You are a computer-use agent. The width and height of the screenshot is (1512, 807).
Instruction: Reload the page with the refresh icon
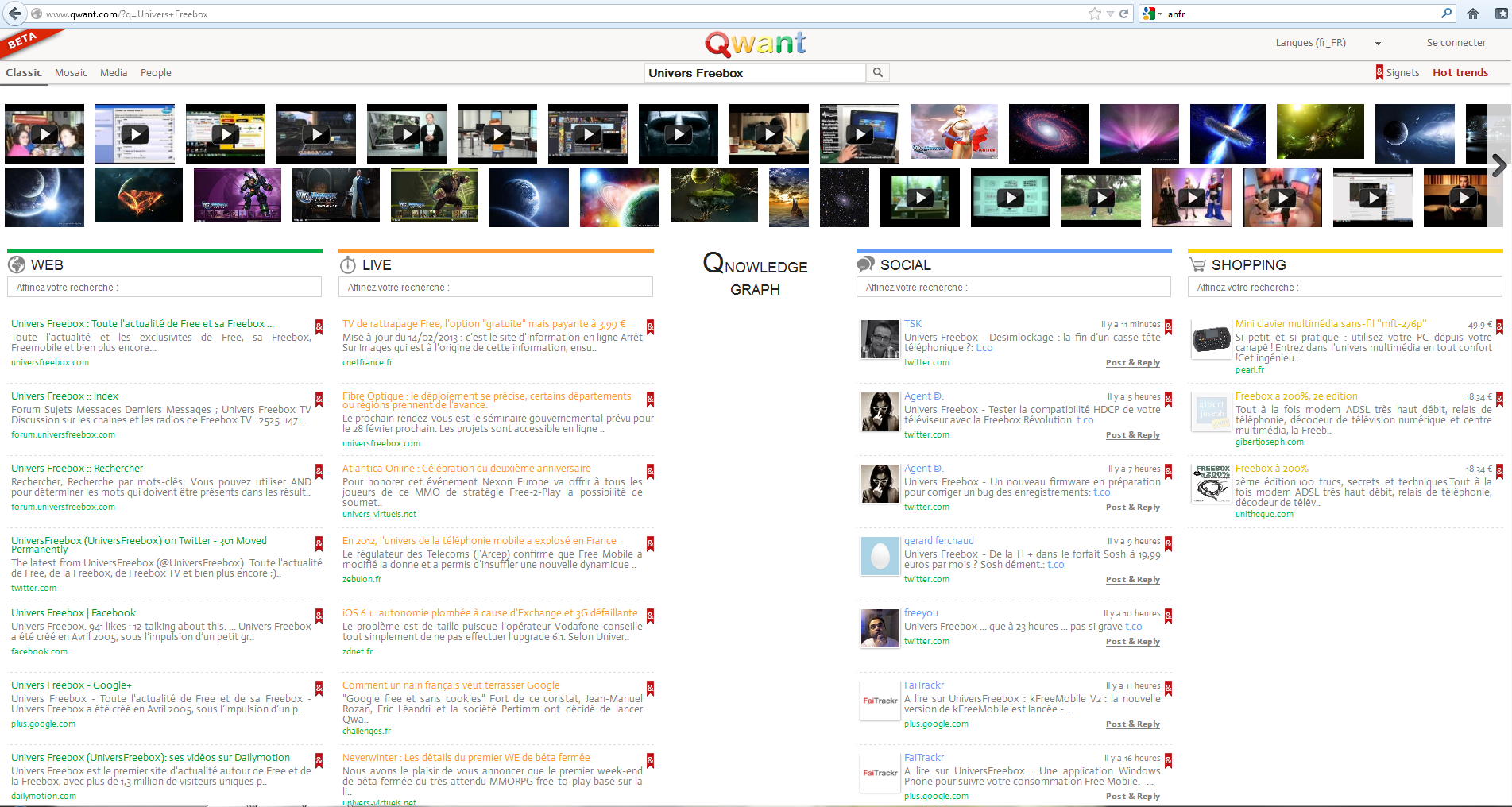click(x=1123, y=14)
